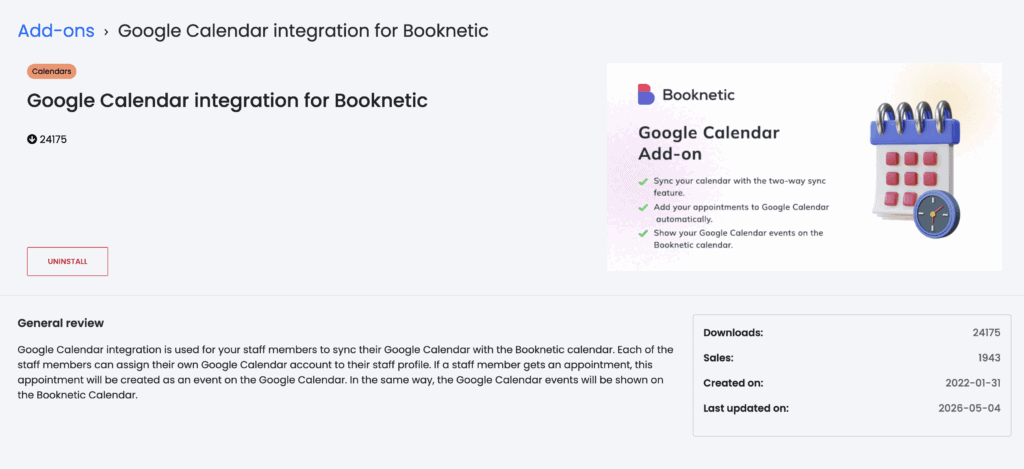The height and width of the screenshot is (469, 1024).
Task: Click the Sales value 1943
Action: tap(989, 358)
